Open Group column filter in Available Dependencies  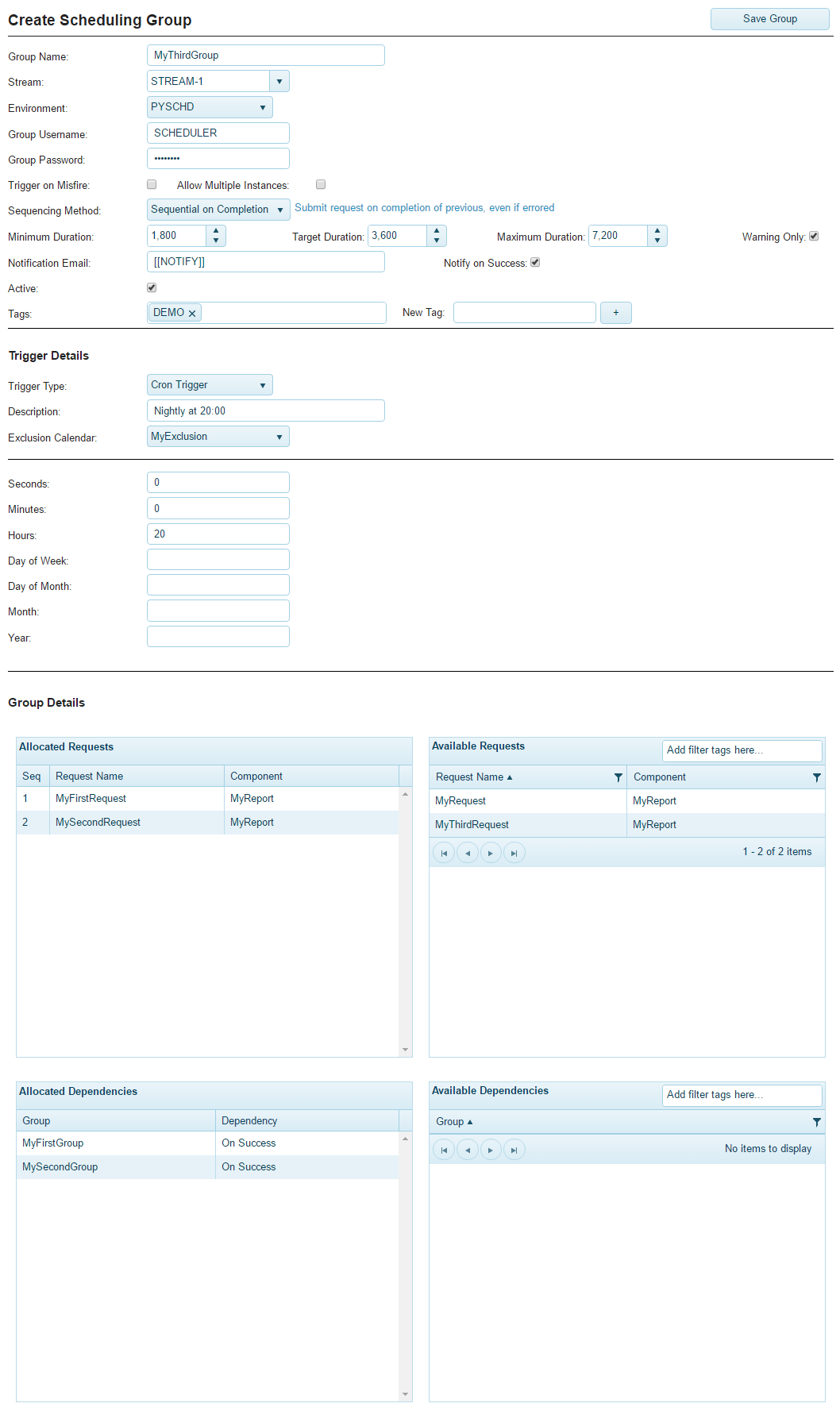(x=816, y=1122)
